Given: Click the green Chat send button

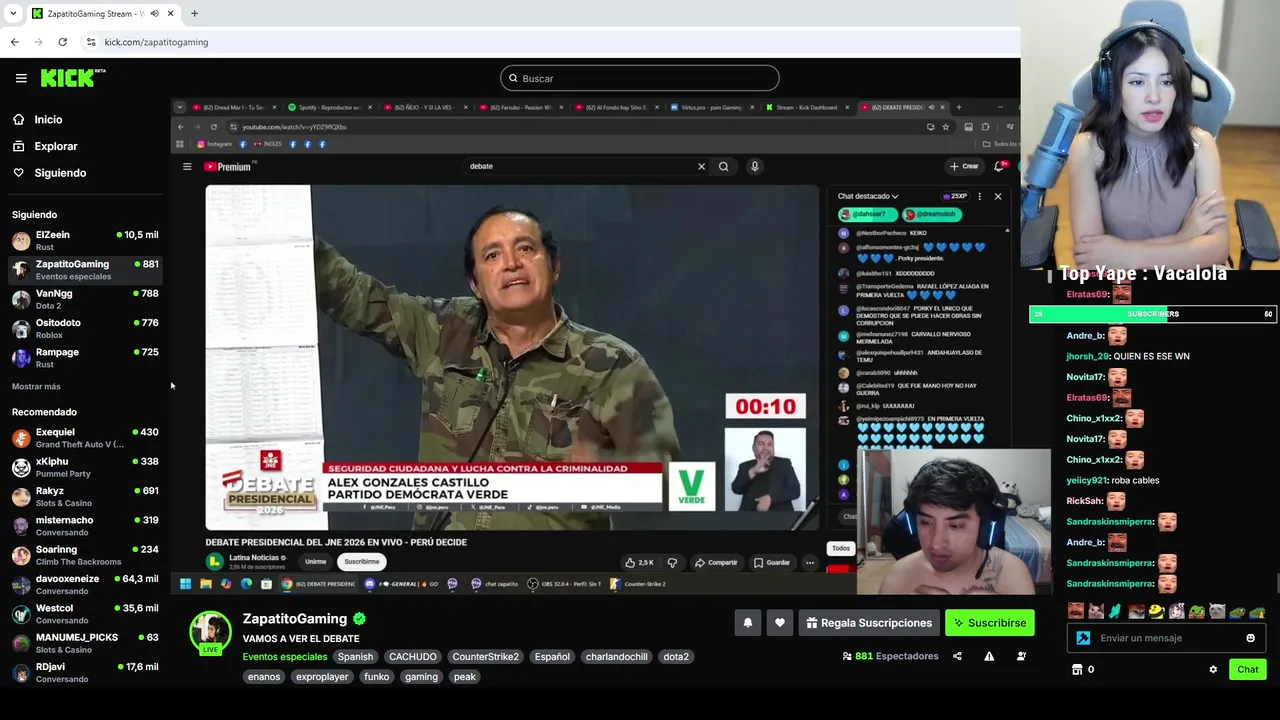Looking at the screenshot, I should click(1248, 670).
